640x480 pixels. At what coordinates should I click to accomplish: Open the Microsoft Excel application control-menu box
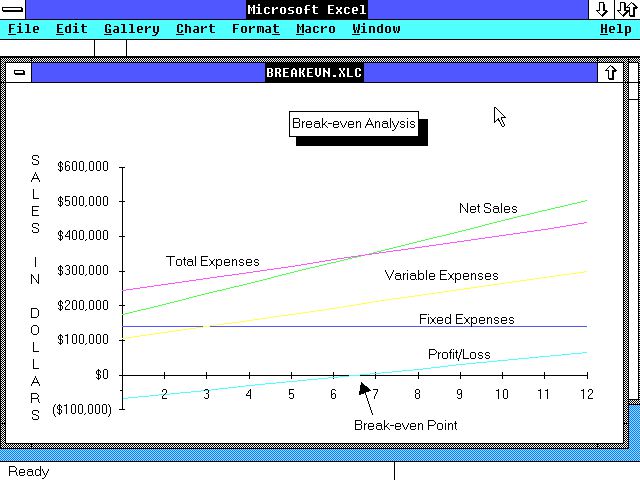click(14, 9)
